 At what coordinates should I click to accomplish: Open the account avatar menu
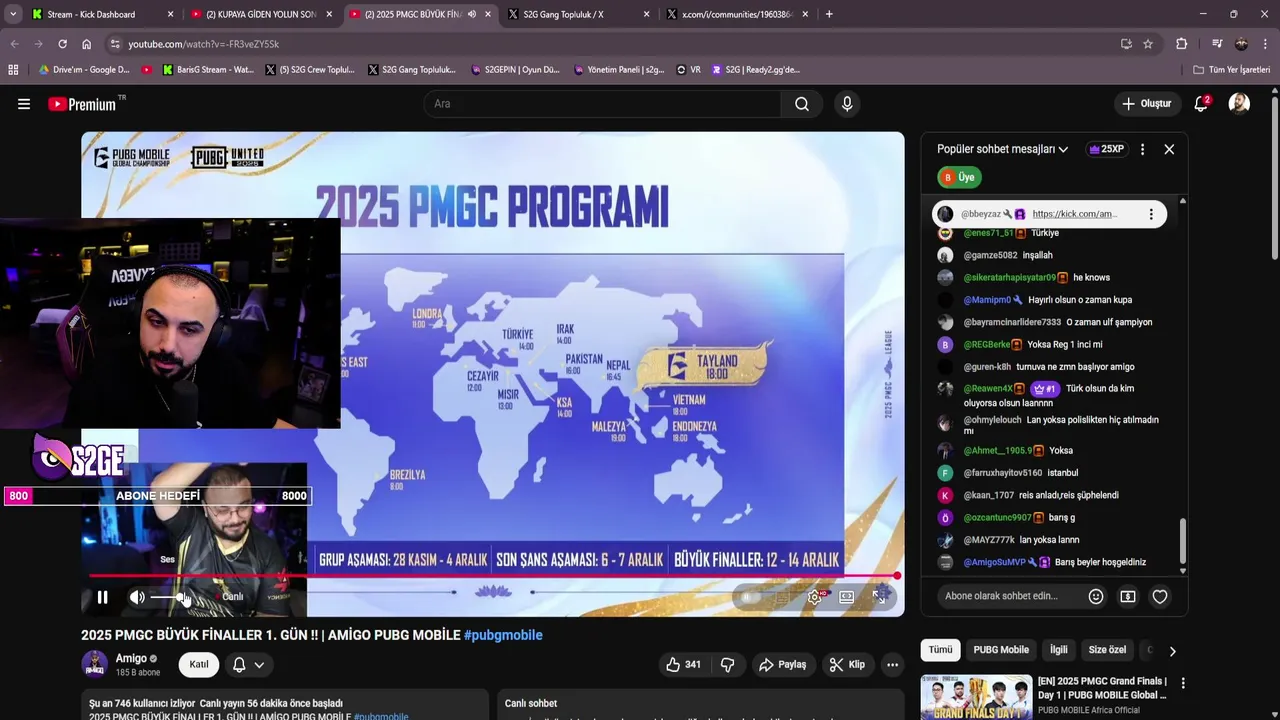coord(1239,104)
